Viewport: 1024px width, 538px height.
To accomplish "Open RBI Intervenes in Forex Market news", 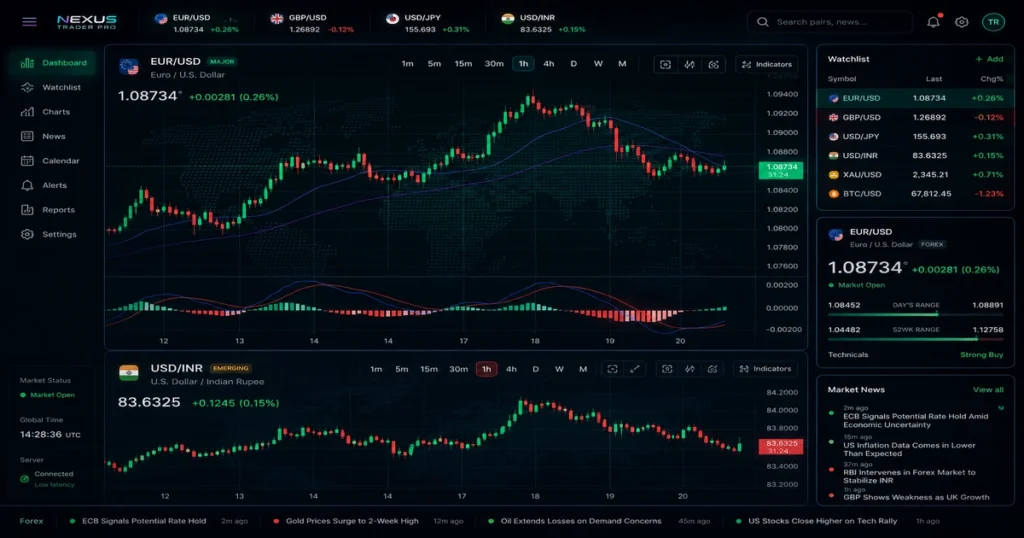I will [909, 476].
